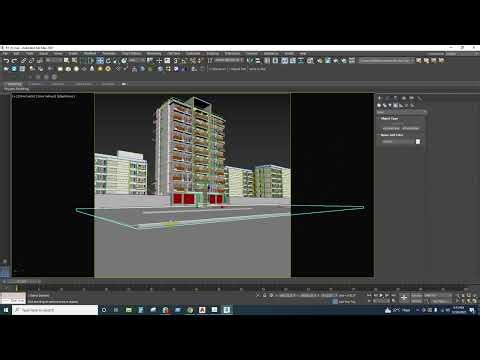The height and width of the screenshot is (360, 480).
Task: Switch to the Modify command panel tab
Action: tap(387, 98)
